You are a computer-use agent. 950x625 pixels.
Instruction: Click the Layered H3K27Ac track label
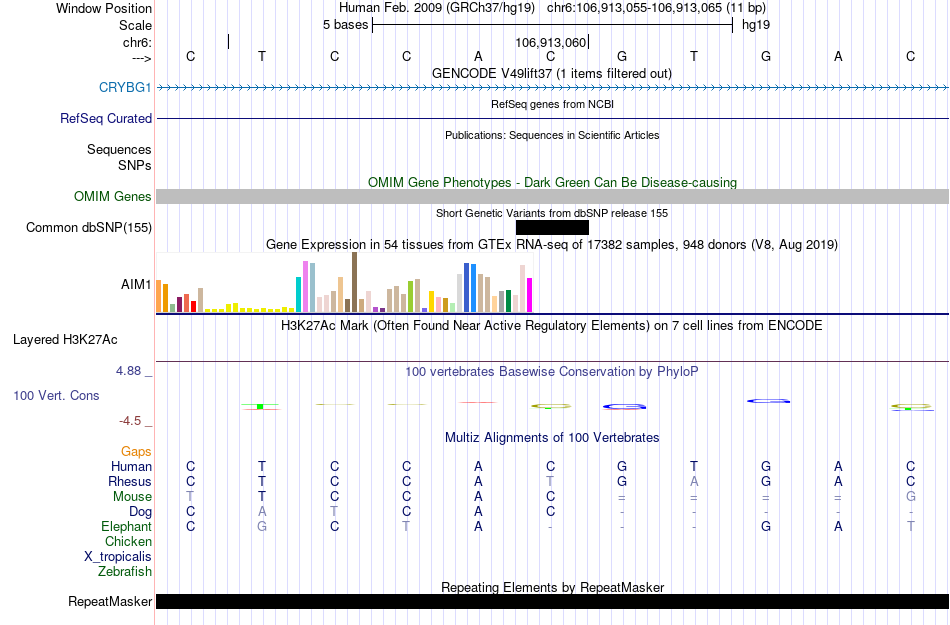coord(65,340)
